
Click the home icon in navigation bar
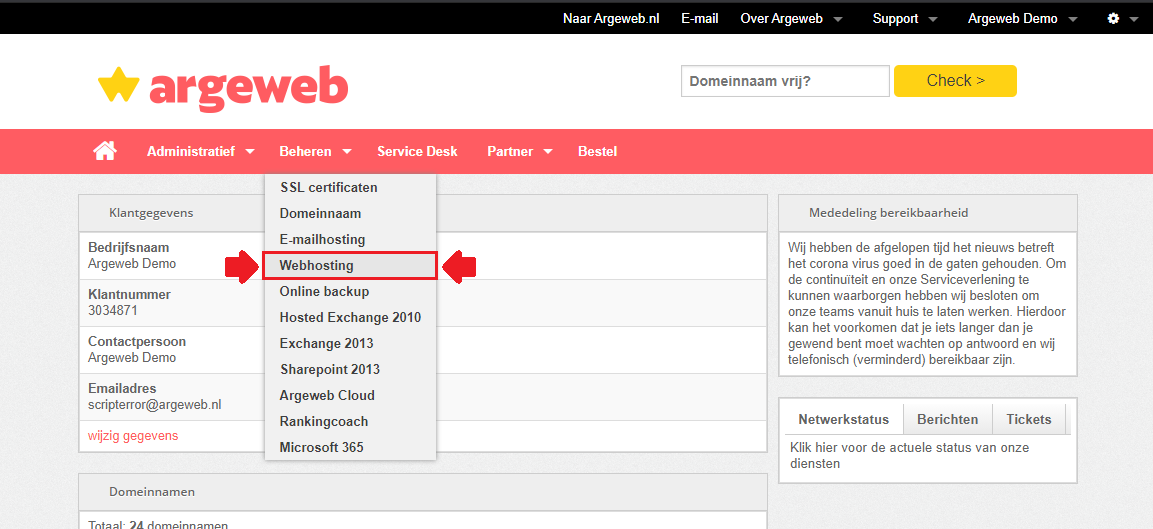[x=104, y=151]
